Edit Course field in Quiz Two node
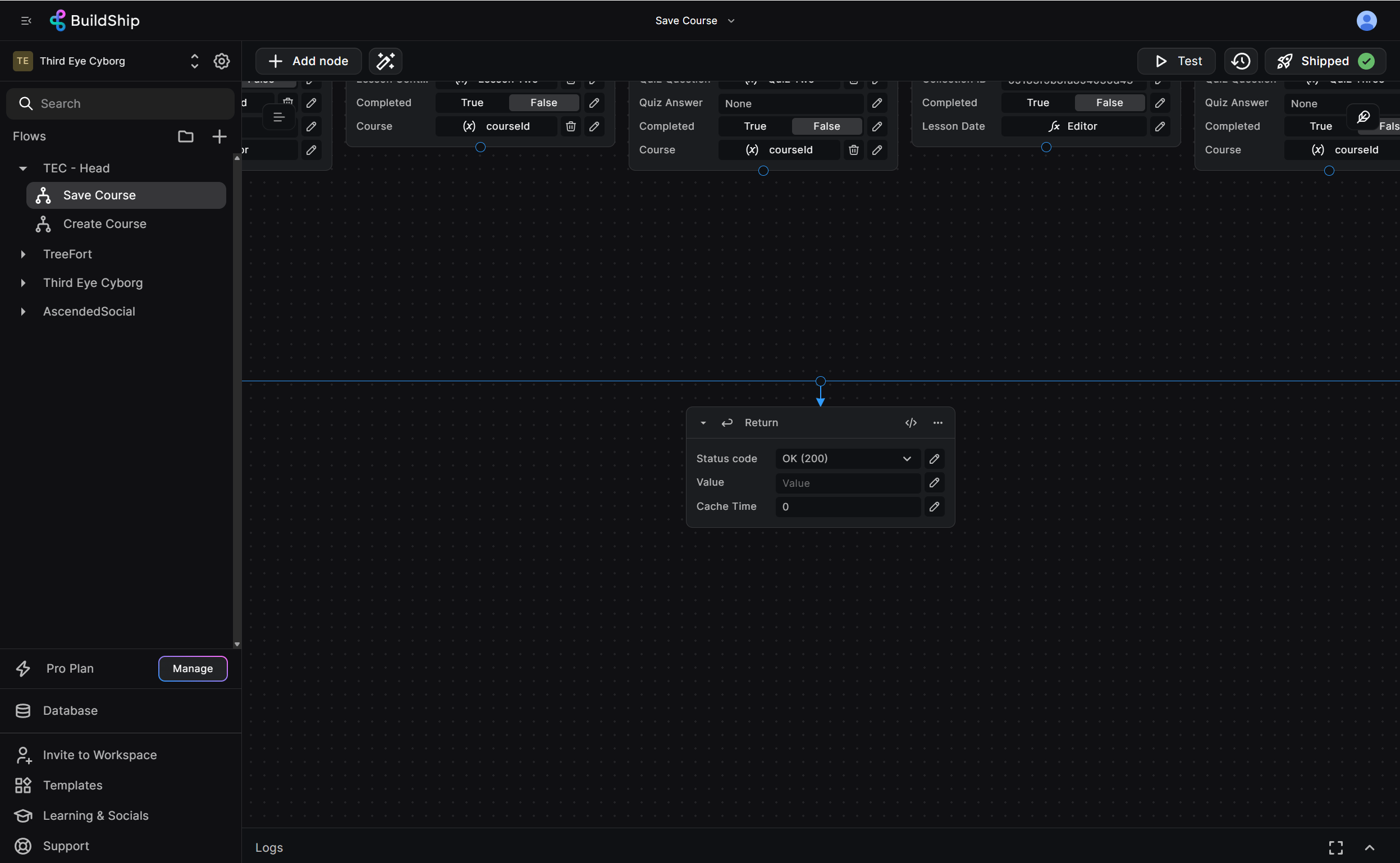The image size is (1400, 863). pyautogui.click(x=877, y=150)
